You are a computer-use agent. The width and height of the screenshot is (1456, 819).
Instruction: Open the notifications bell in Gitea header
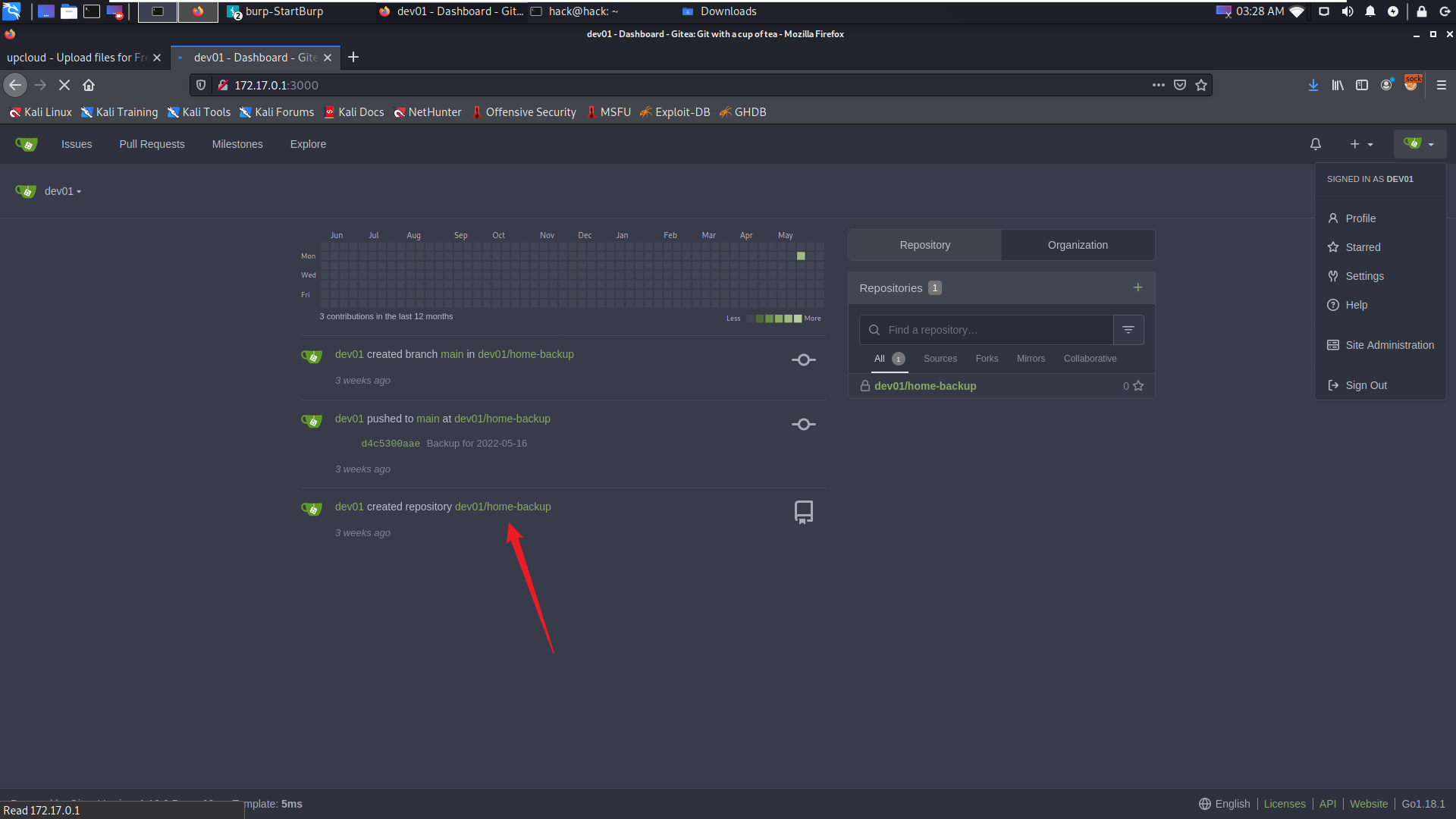1316,144
